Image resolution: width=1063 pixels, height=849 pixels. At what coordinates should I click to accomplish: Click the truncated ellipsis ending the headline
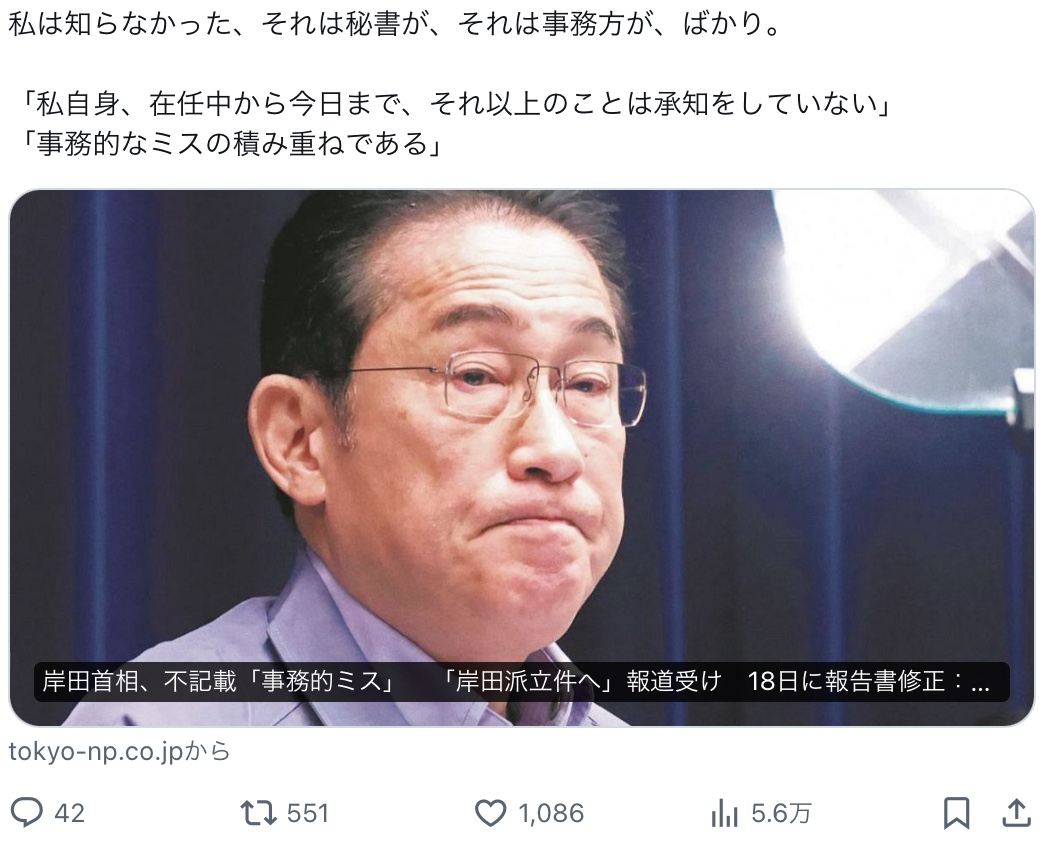(x=980, y=686)
